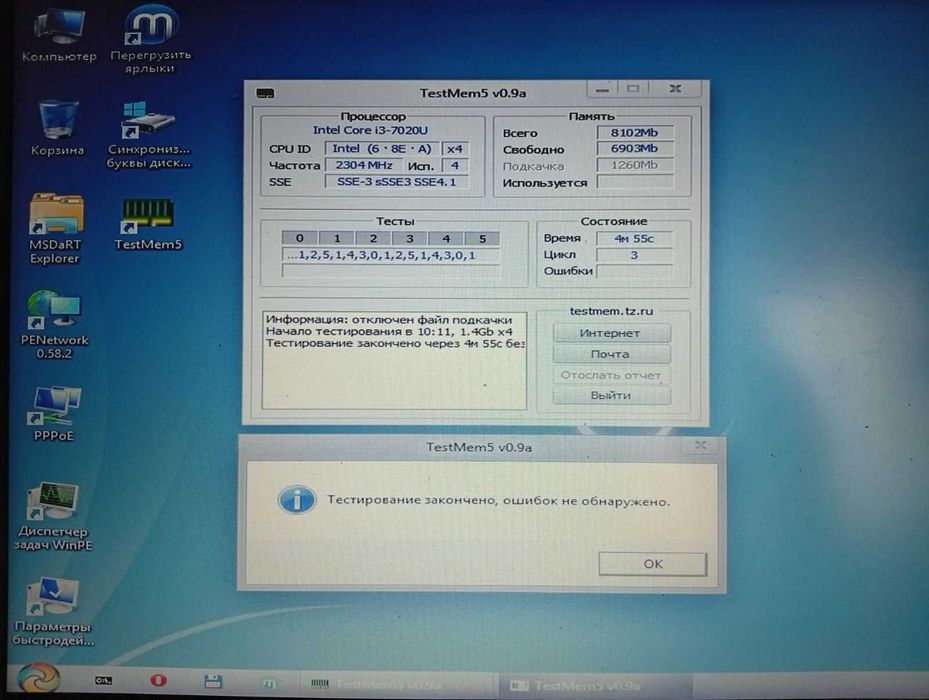929x700 pixels.
Task: Click the 2304 MHz frequency value
Action: pyautogui.click(x=364, y=165)
